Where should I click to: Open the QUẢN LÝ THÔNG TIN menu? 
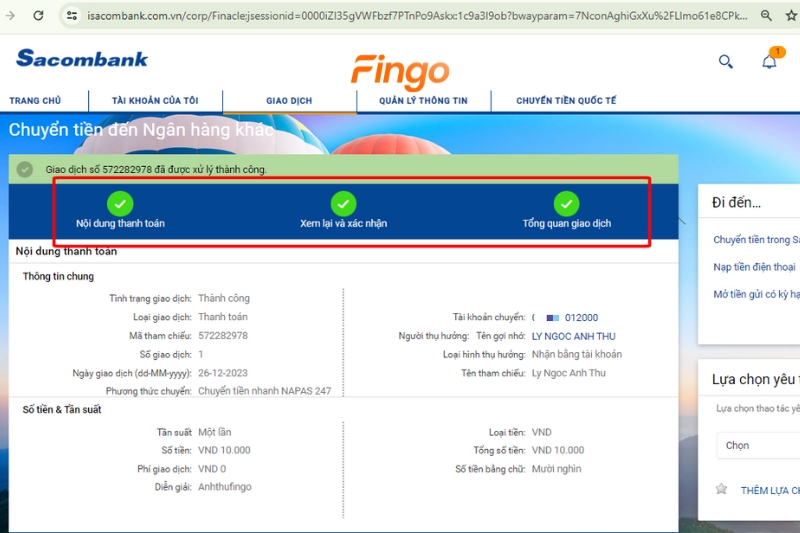(423, 100)
